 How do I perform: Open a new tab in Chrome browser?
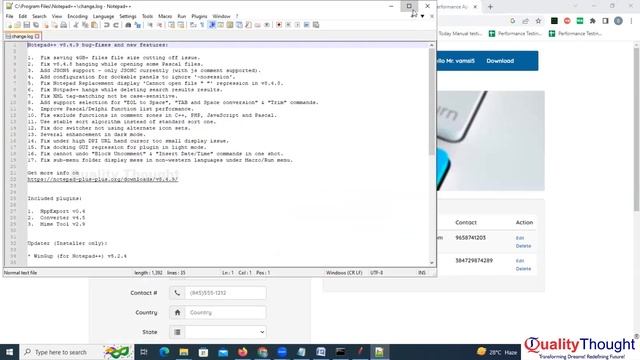tap(490, 7)
